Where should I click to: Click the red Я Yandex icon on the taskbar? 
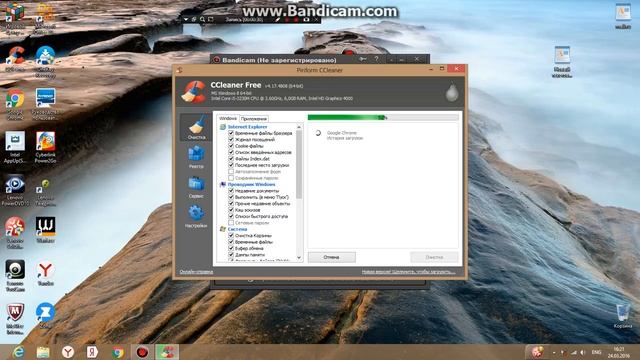(93, 352)
